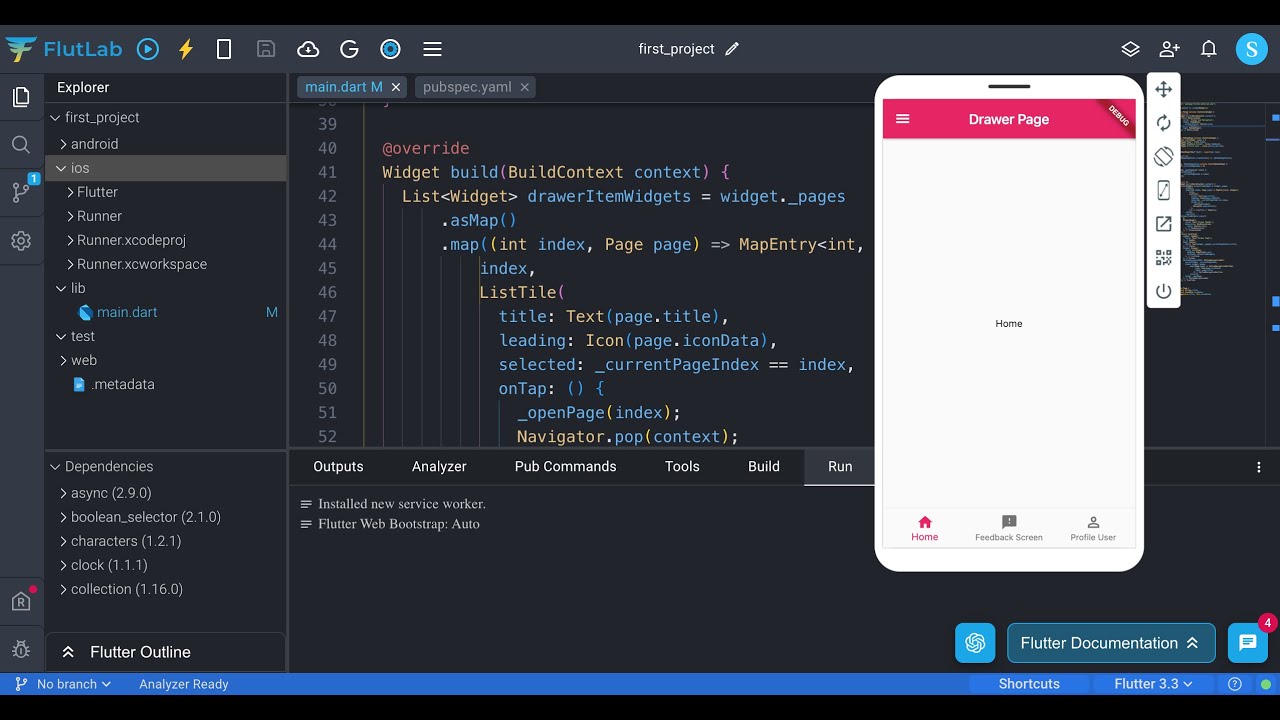Open the Tools tab

pyautogui.click(x=682, y=466)
